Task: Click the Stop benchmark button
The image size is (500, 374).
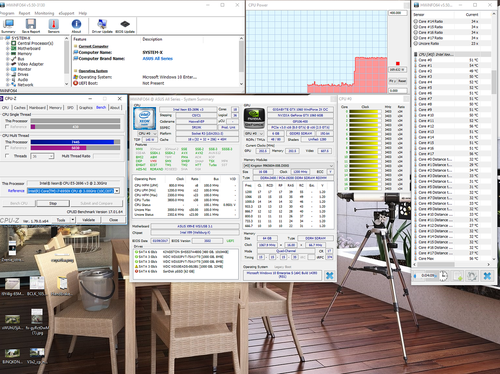Action: pos(53,203)
